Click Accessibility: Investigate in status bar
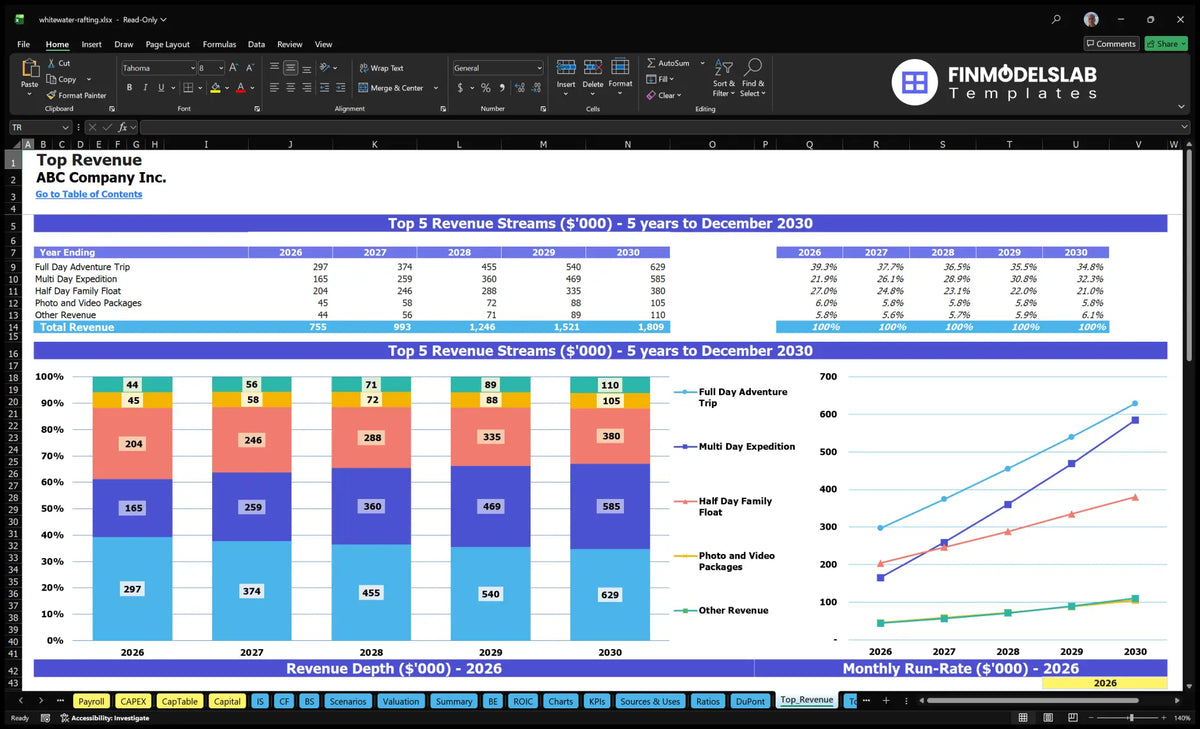This screenshot has width=1200, height=729. (x=104, y=718)
